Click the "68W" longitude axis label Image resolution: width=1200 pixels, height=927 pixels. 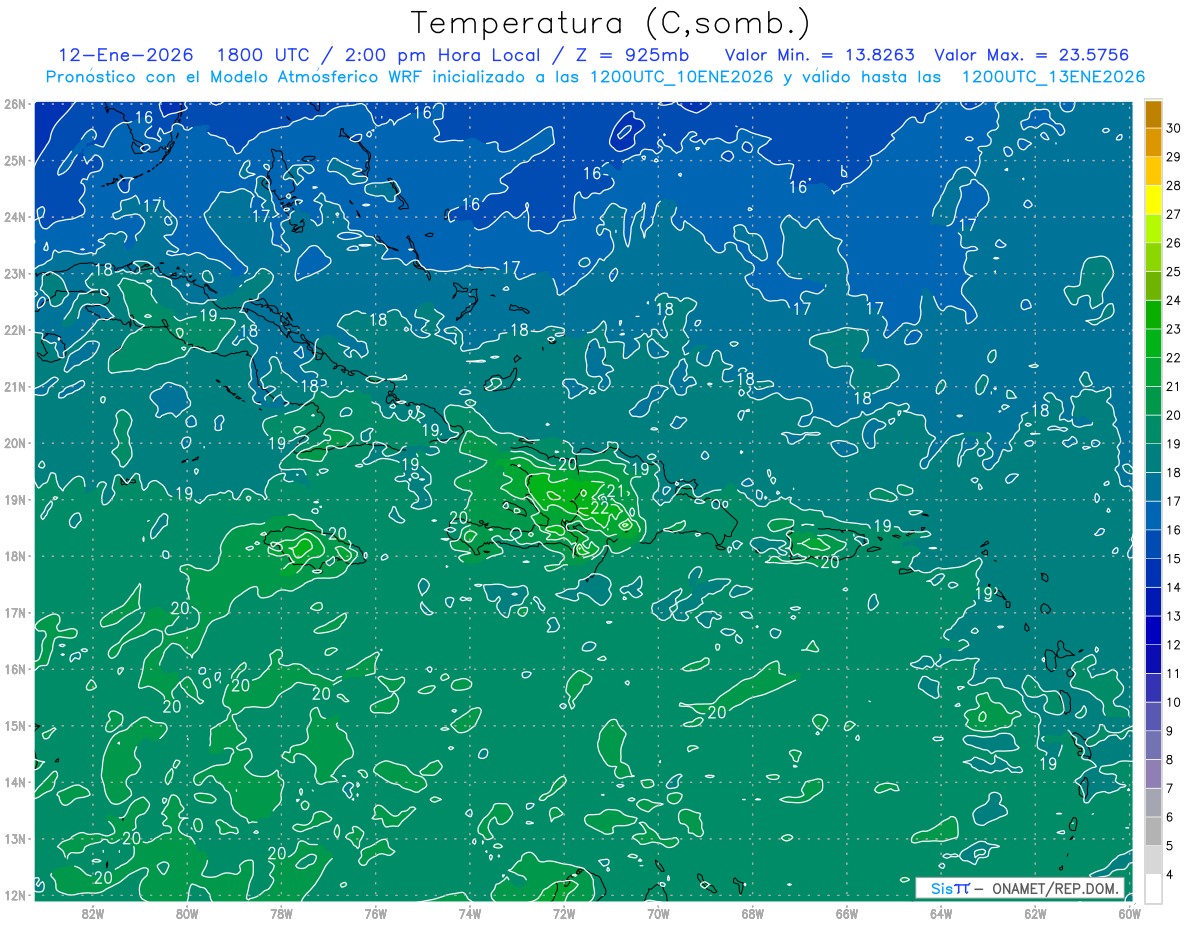click(753, 913)
